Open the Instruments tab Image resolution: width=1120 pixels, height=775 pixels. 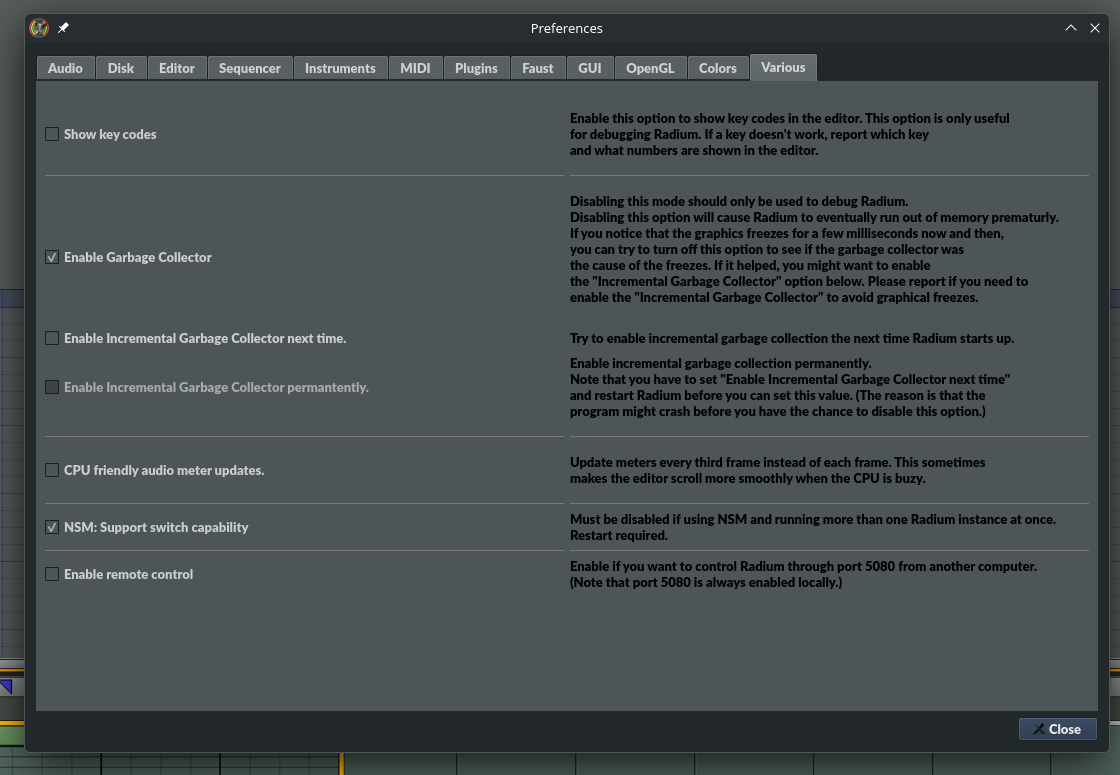(x=340, y=68)
